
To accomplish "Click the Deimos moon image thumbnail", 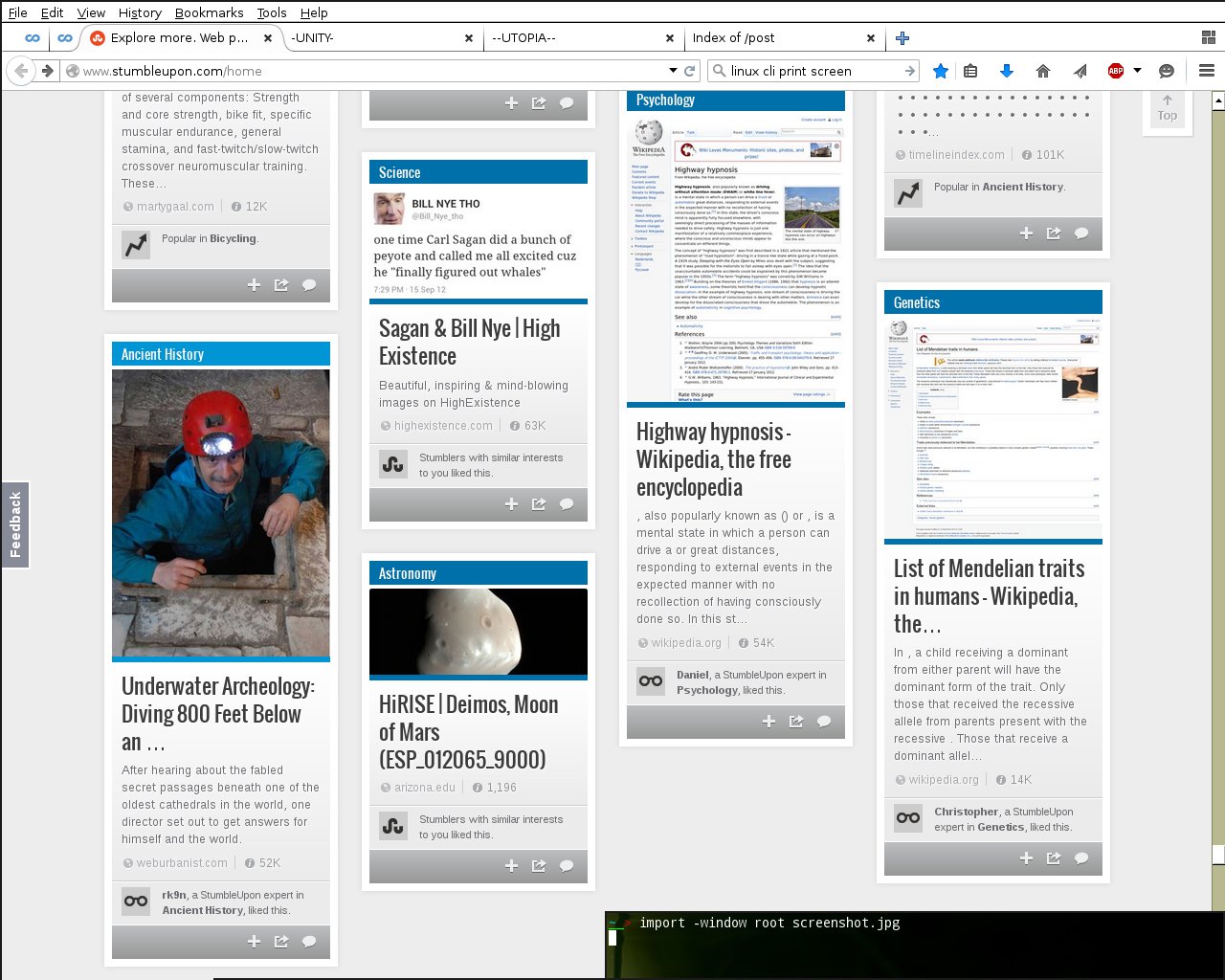I will pos(479,633).
